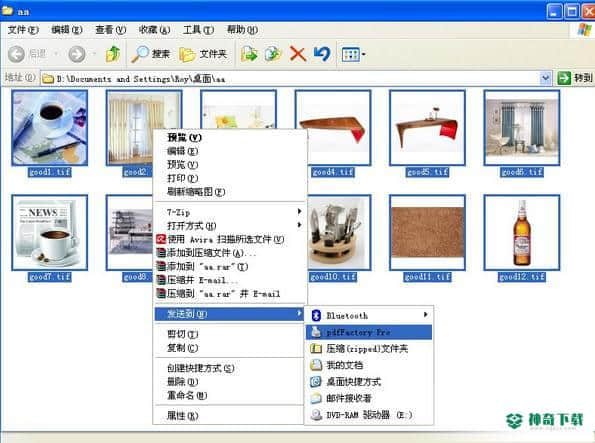The image size is (595, 443).
Task: Open the Views button dropdown arrow
Action: click(x=364, y=55)
